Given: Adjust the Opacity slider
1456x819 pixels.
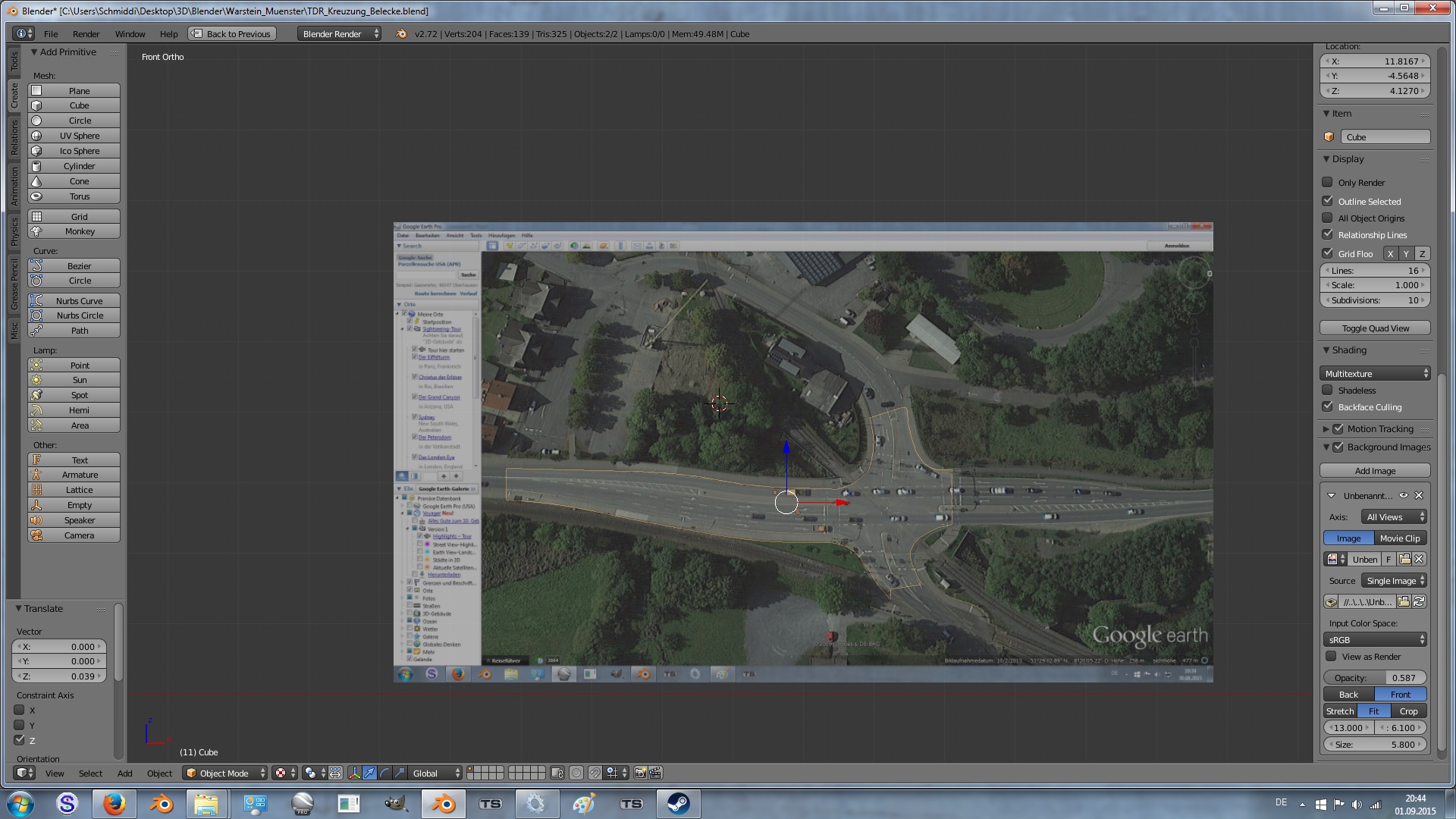Looking at the screenshot, I should point(1374,678).
